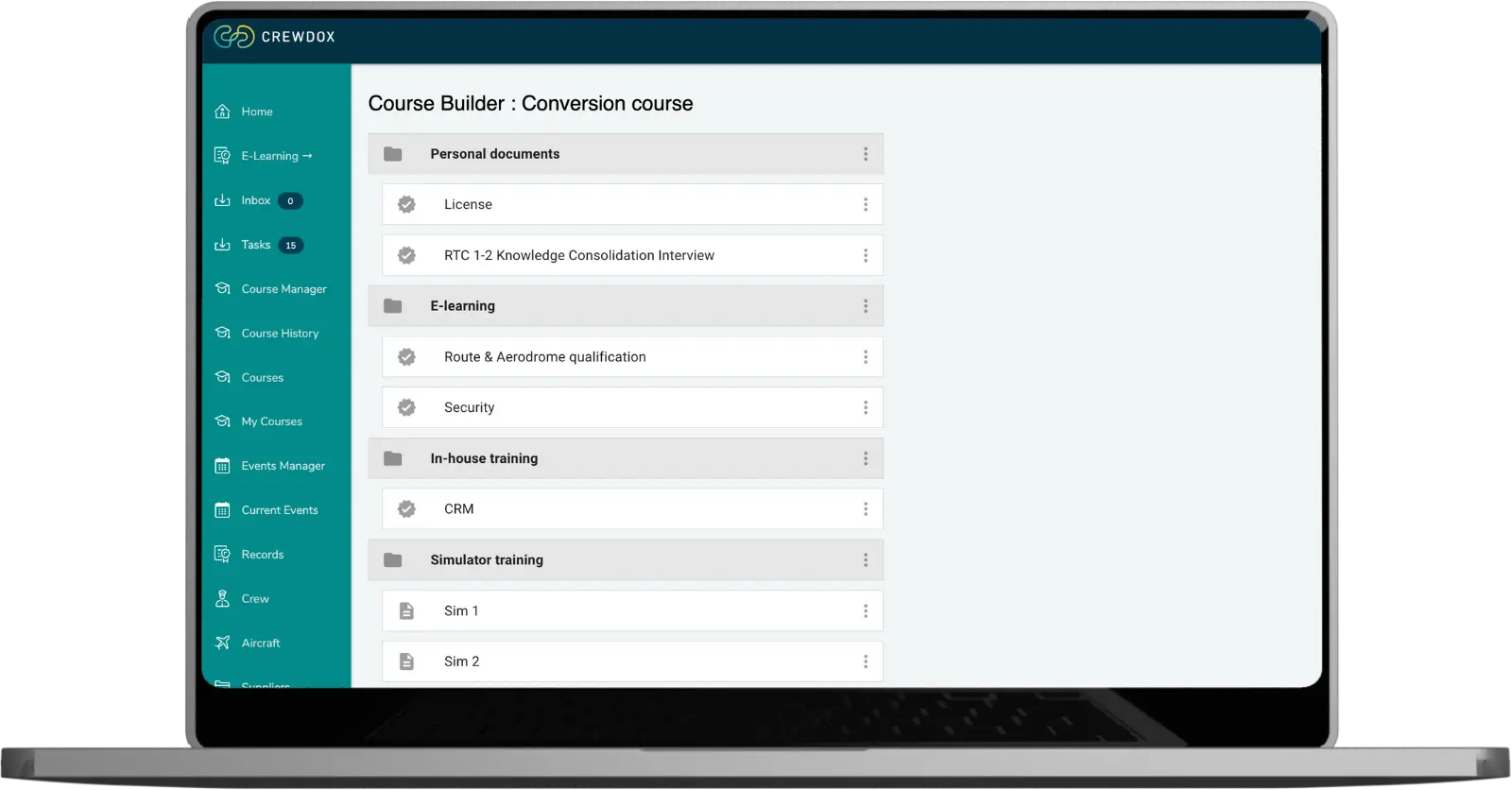The width and height of the screenshot is (1512, 790).
Task: Open the three-dot menu for E-learning folder
Action: tap(865, 306)
